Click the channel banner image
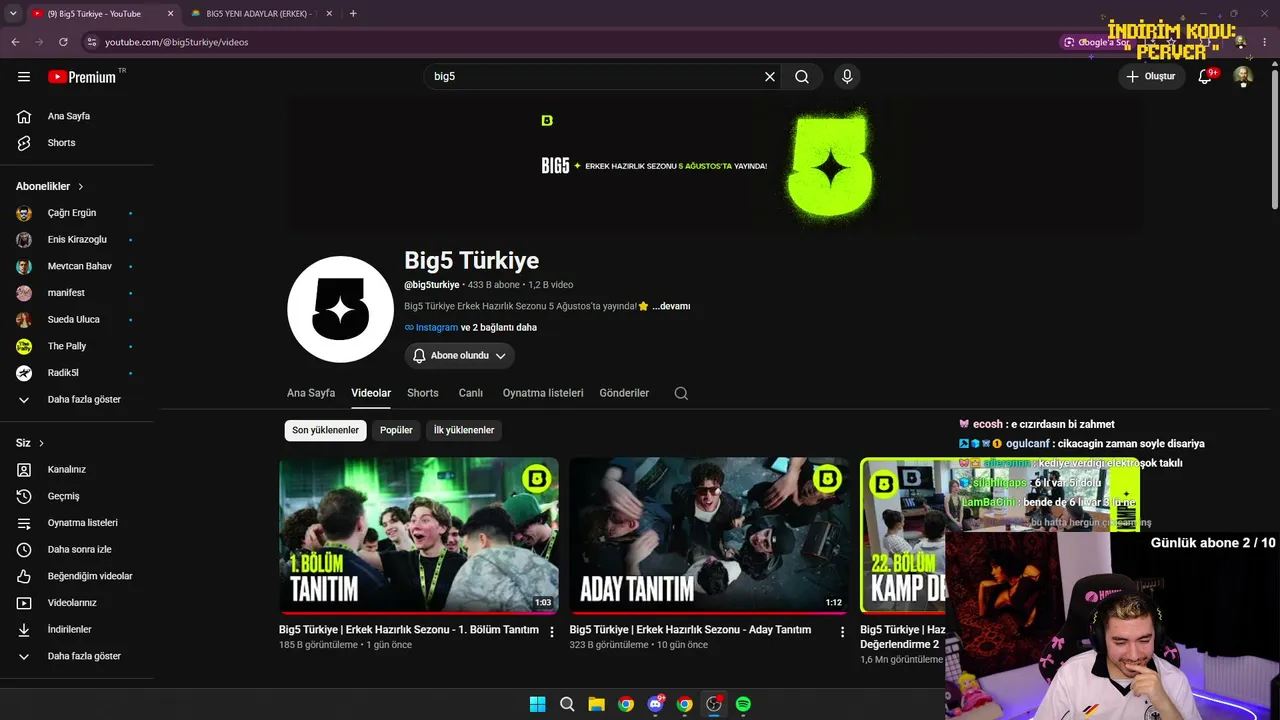Viewport: 1280px width, 720px height. pos(715,165)
